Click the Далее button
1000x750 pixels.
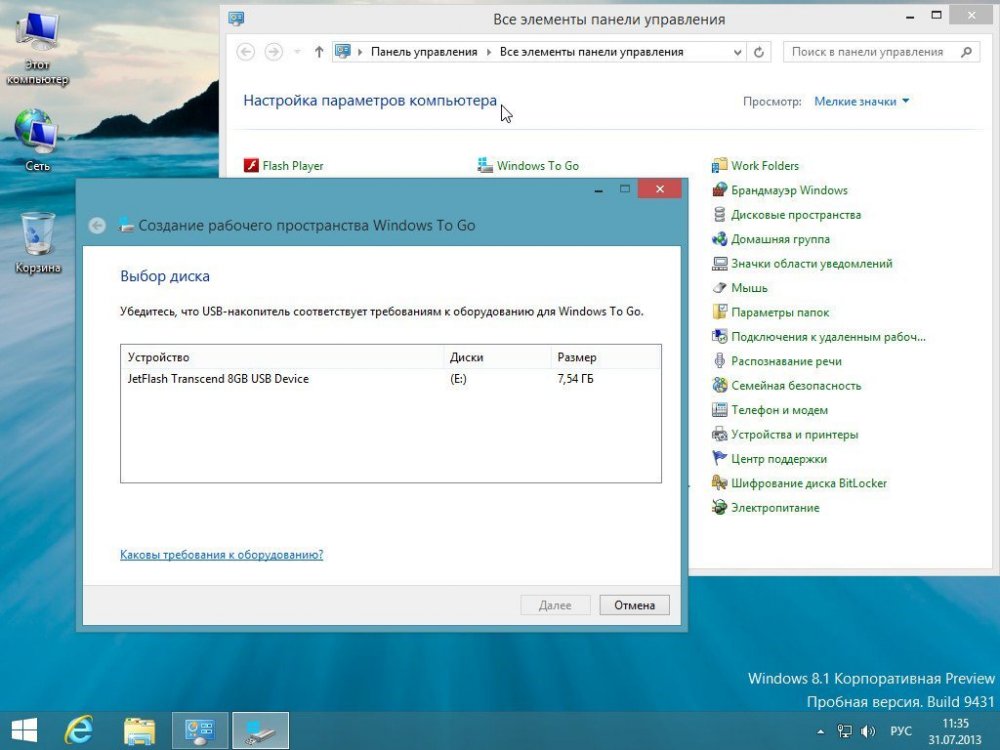pyautogui.click(x=555, y=605)
